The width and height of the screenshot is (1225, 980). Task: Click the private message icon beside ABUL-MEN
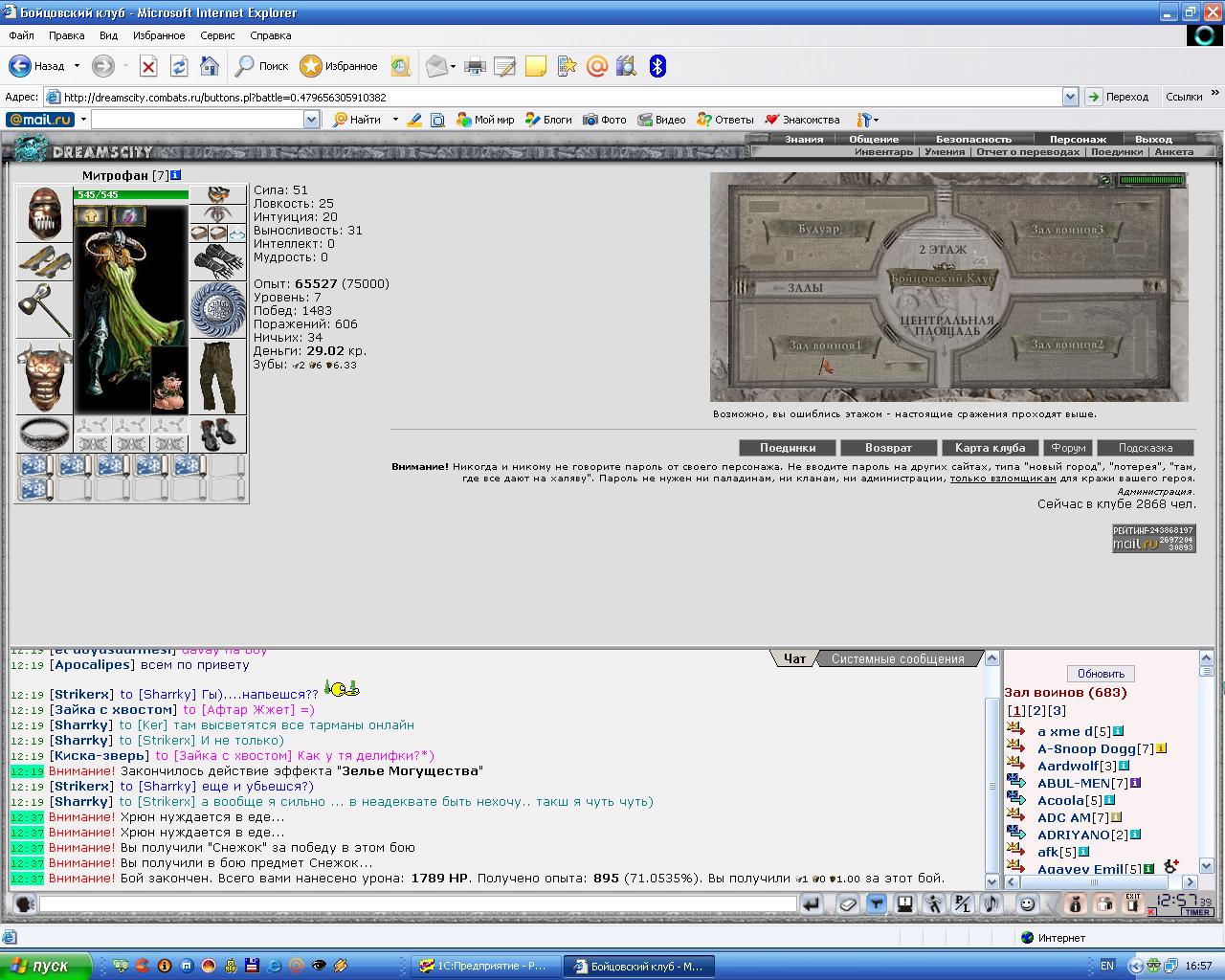pos(1016,783)
